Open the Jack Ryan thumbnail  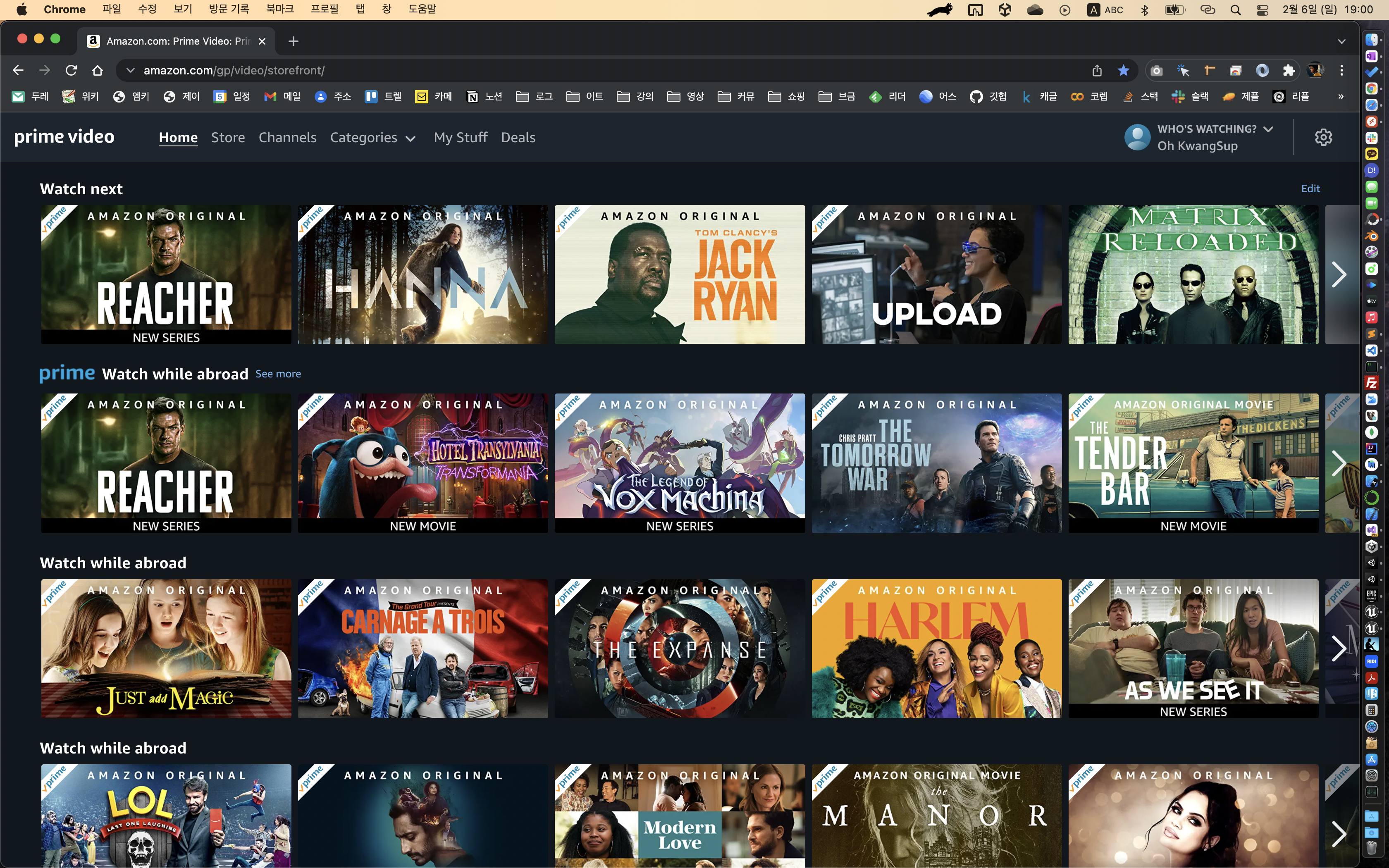tap(680, 274)
